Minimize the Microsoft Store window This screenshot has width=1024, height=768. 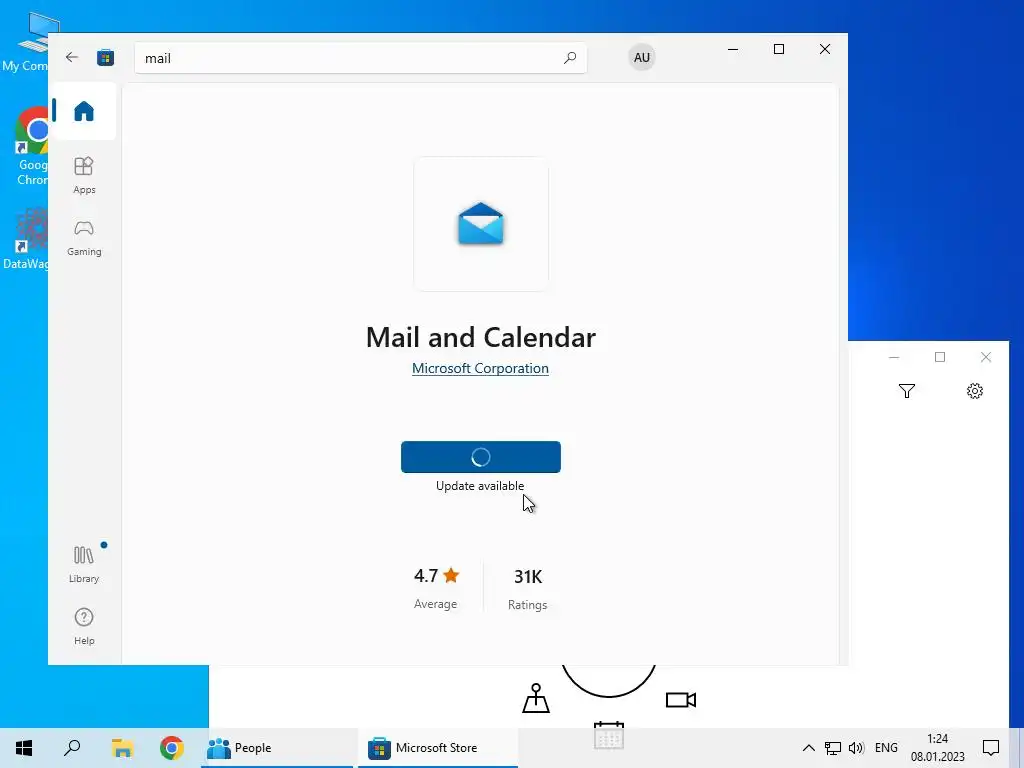coord(733,49)
